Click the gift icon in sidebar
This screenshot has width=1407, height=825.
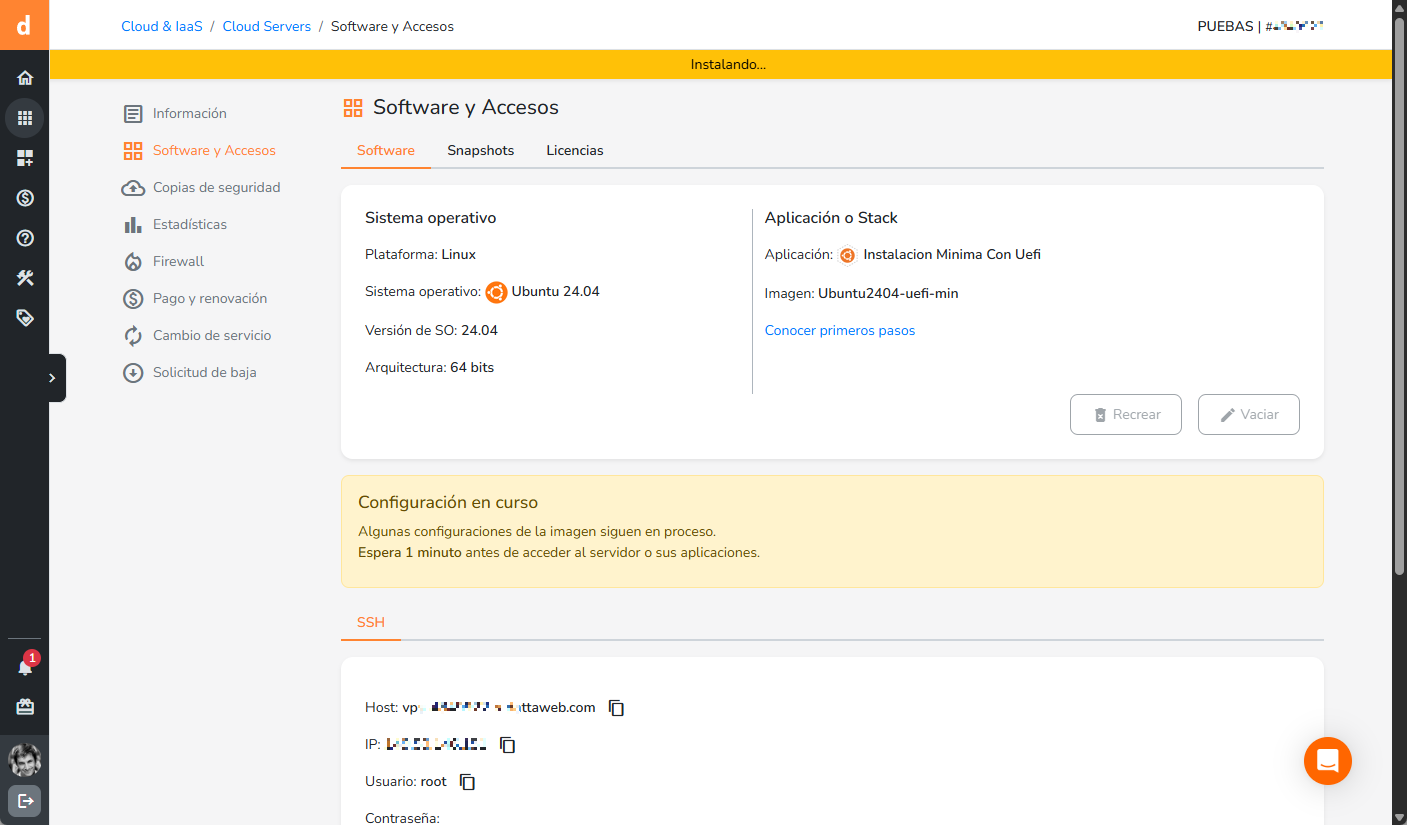click(x=25, y=707)
